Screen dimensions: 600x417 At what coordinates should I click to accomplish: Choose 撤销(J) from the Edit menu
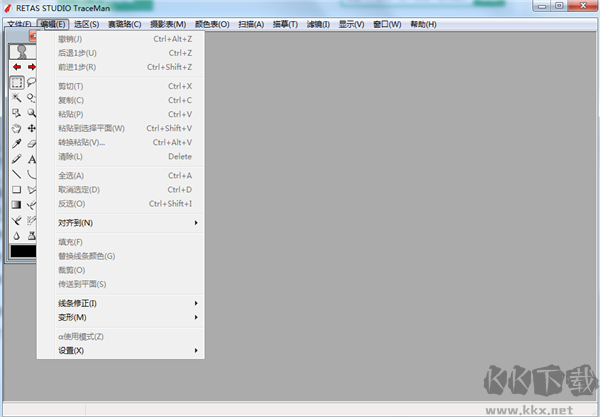point(121,39)
